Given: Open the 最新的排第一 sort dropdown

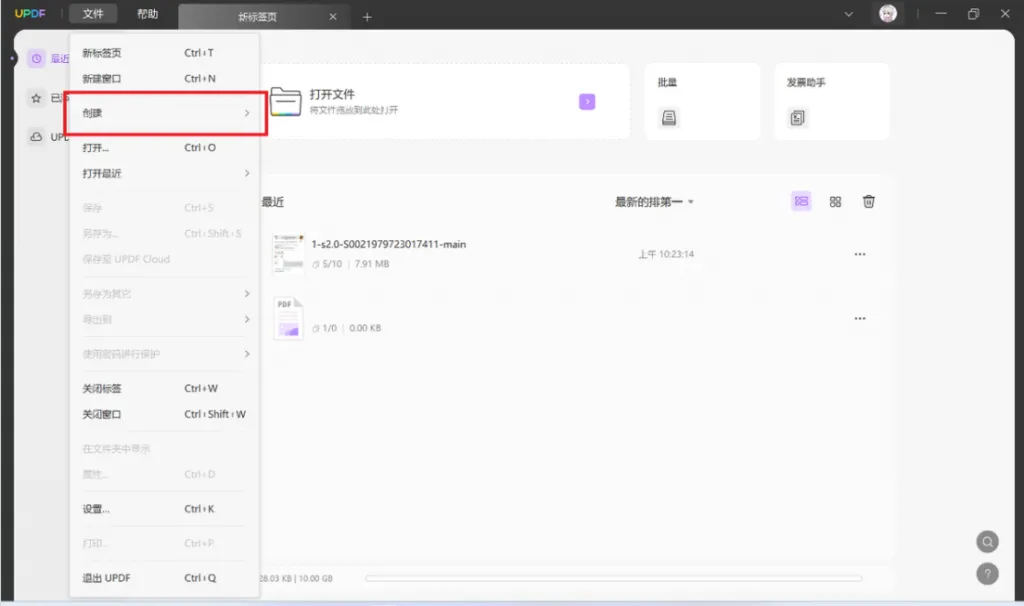Looking at the screenshot, I should coord(654,202).
